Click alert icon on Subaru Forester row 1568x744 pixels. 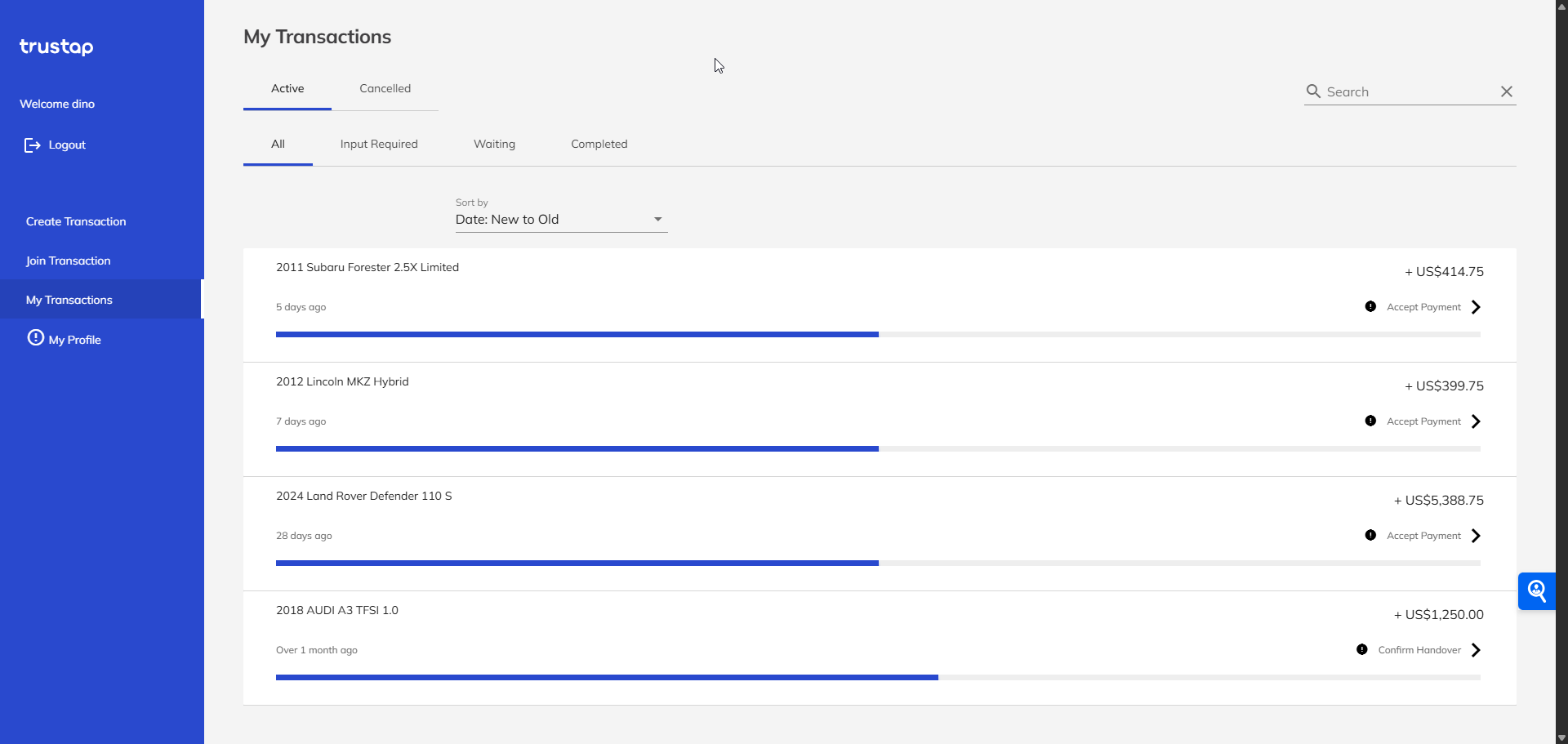tap(1370, 307)
